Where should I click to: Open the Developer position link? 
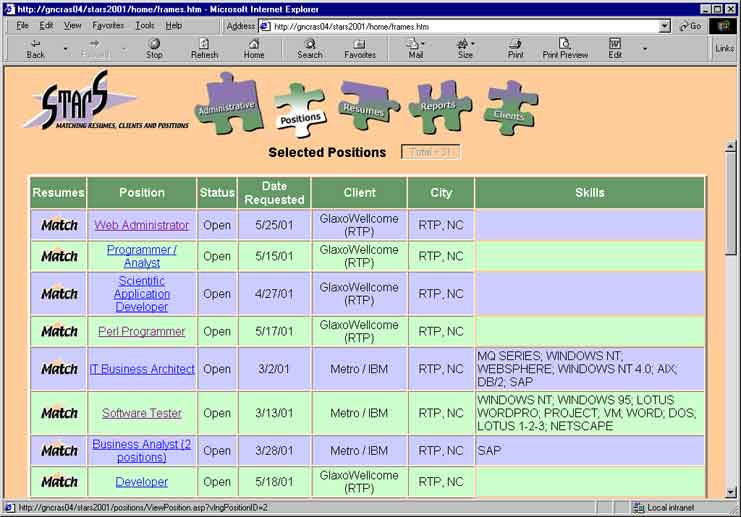coord(142,482)
